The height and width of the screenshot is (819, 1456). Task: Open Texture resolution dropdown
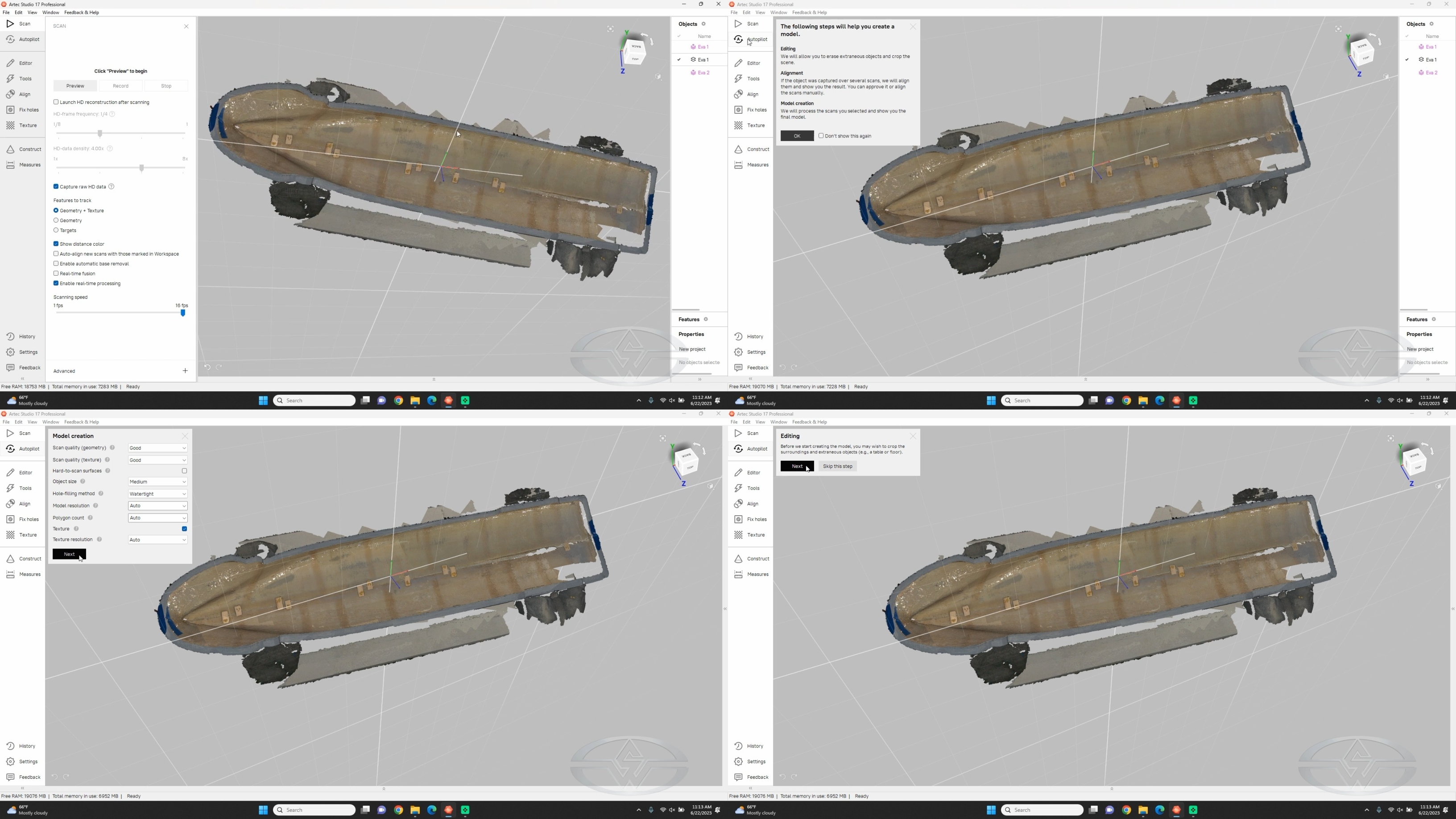point(158,540)
